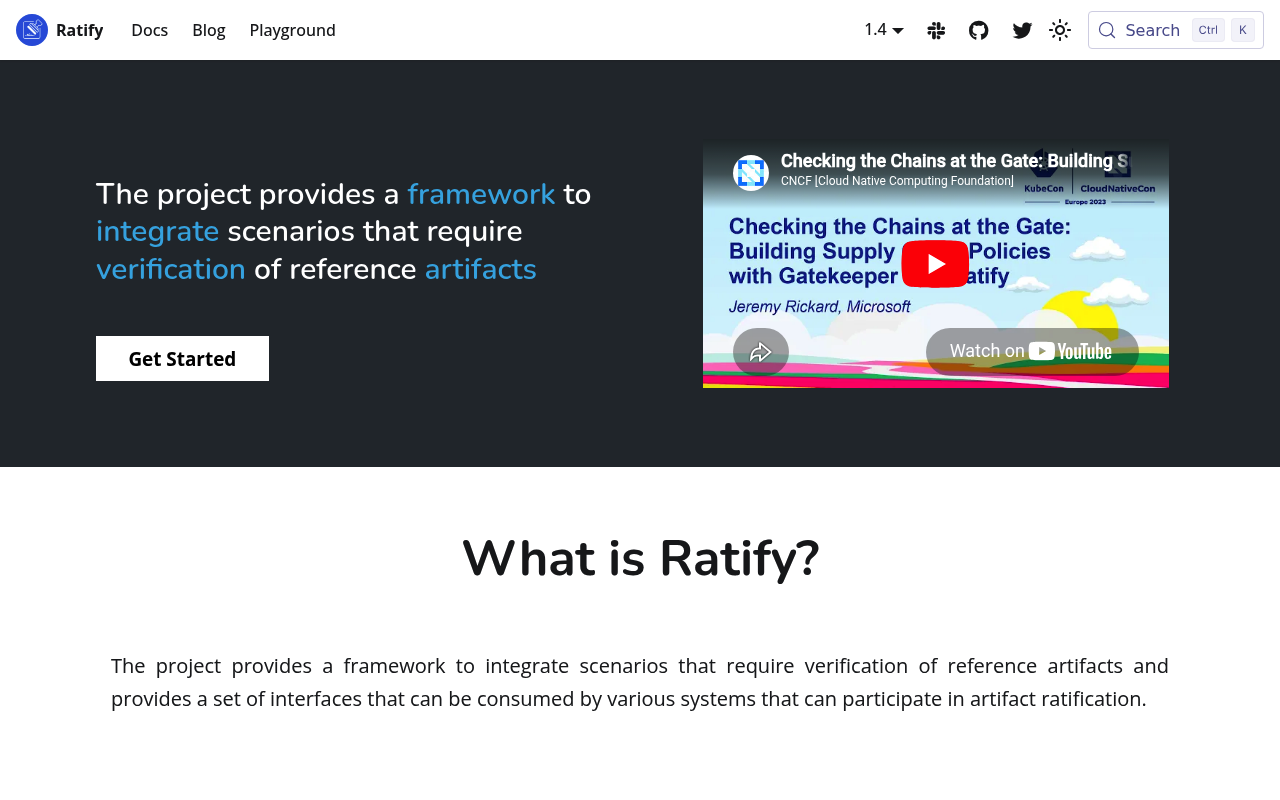The image size is (1280, 800).
Task: Open the Docs menu item
Action: click(150, 30)
